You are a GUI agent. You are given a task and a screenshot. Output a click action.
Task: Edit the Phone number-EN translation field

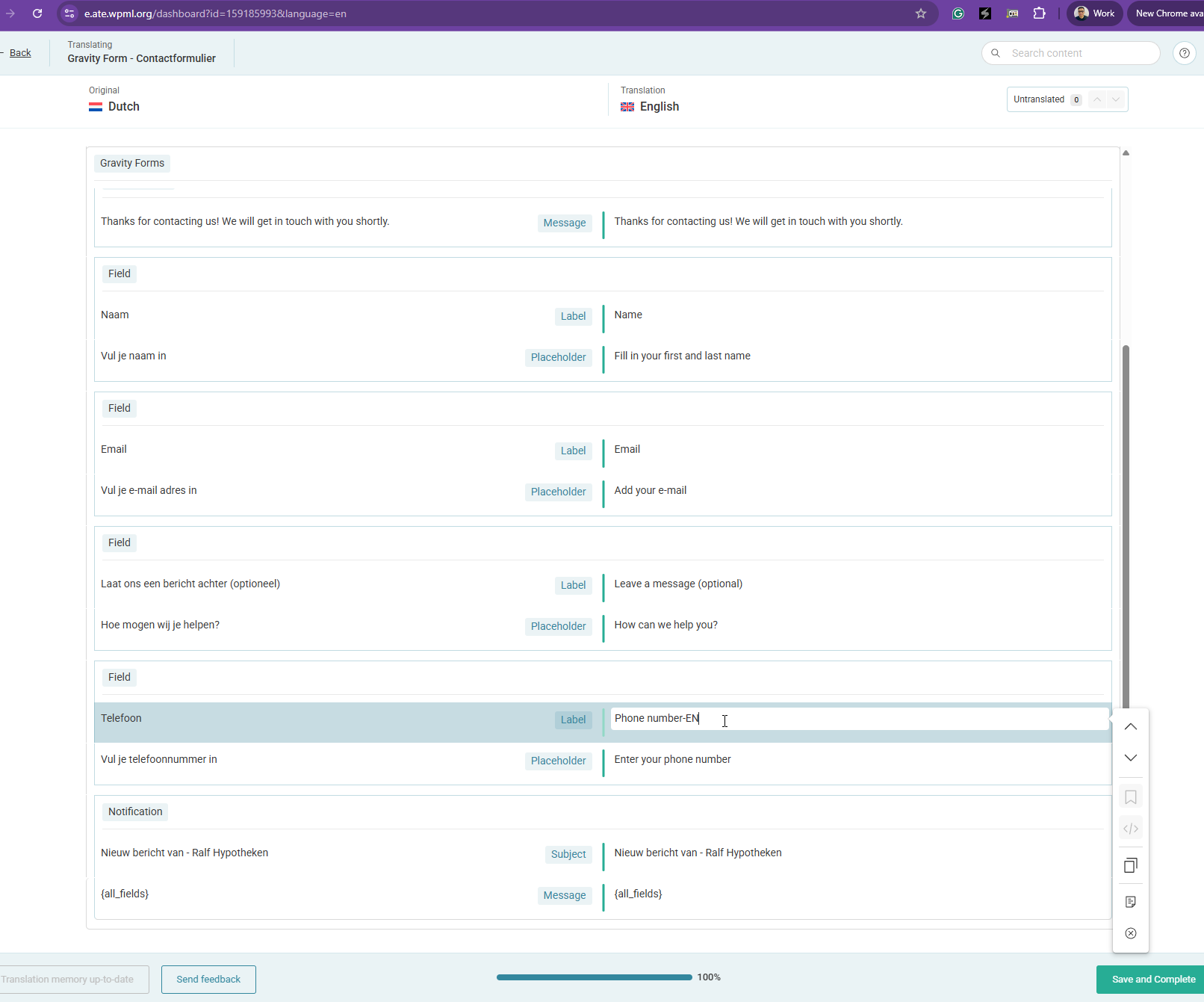(859, 719)
